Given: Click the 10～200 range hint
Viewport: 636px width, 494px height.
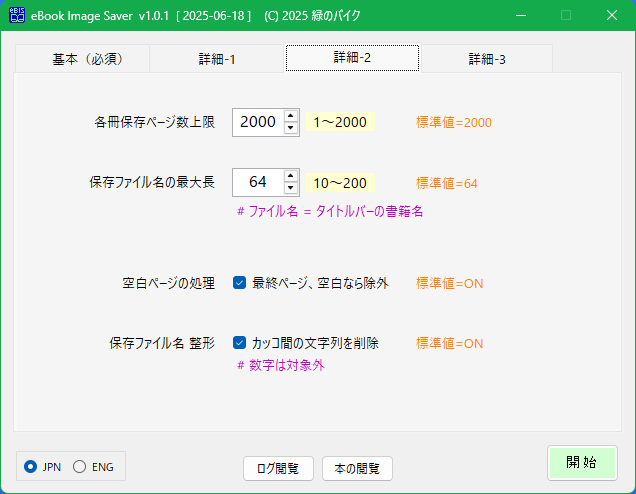Looking at the screenshot, I should (340, 183).
